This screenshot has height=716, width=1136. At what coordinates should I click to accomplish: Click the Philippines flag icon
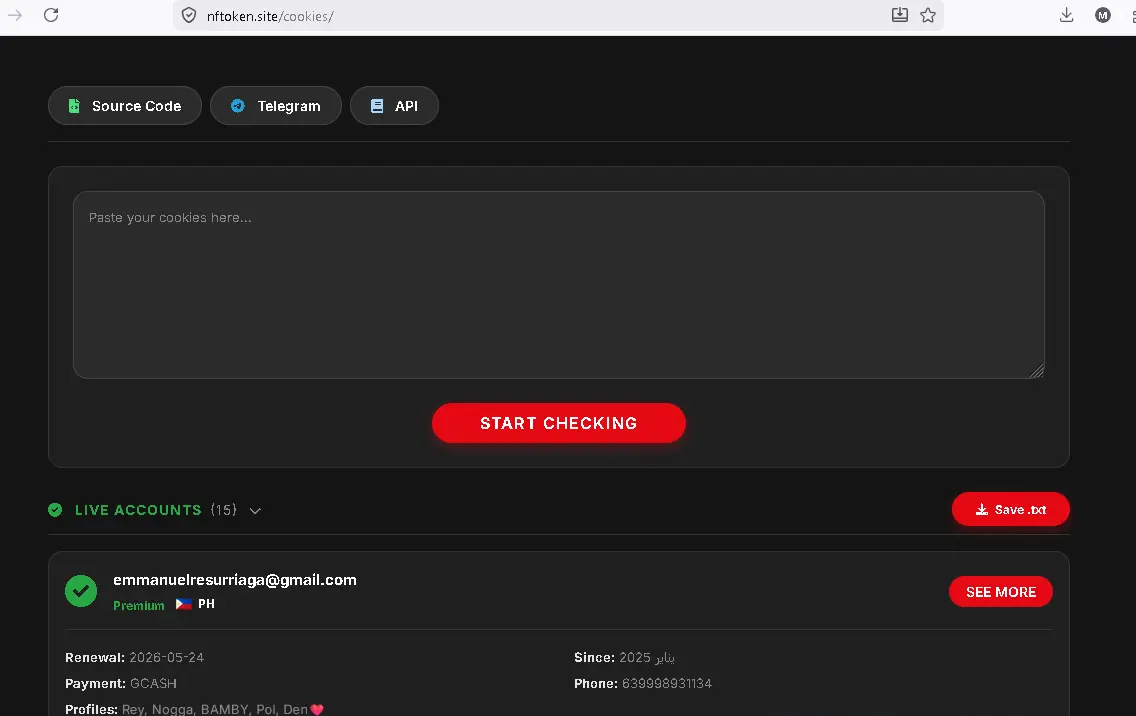183,604
